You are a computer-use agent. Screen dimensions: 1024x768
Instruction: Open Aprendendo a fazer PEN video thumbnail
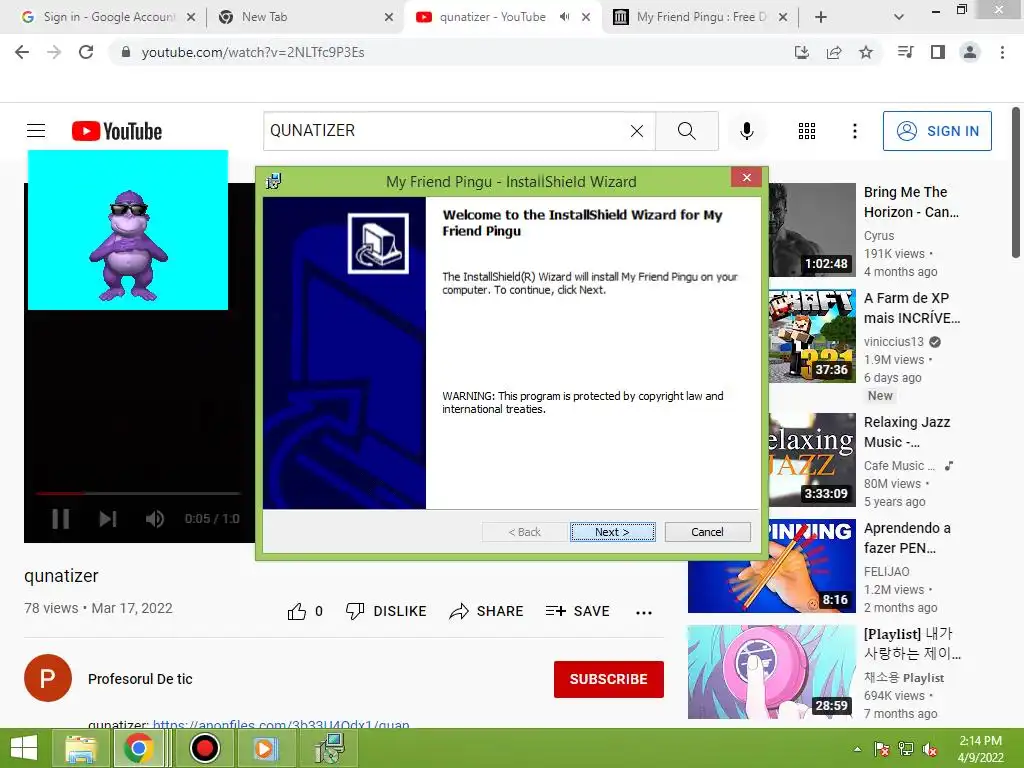[771, 566]
